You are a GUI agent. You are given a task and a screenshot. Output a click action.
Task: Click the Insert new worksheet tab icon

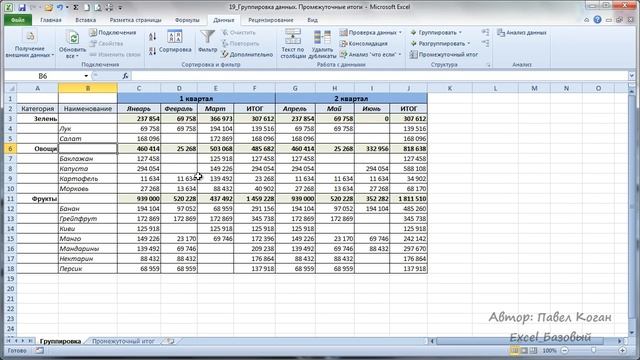(170, 341)
